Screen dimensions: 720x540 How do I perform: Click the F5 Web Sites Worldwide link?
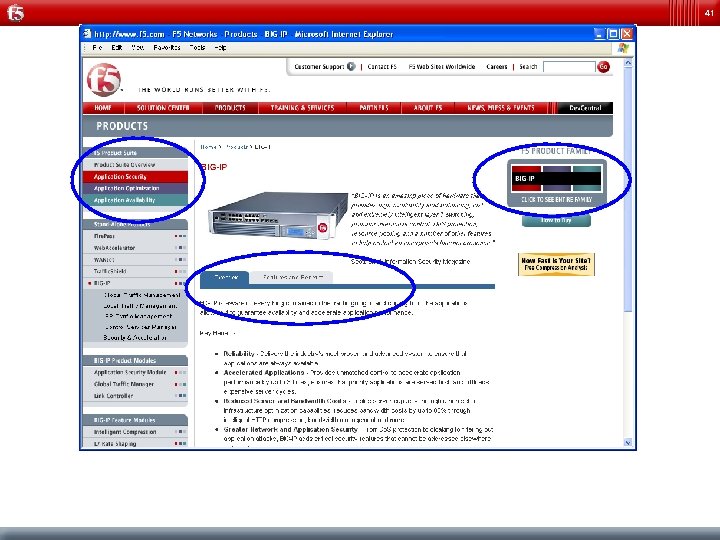[442, 67]
